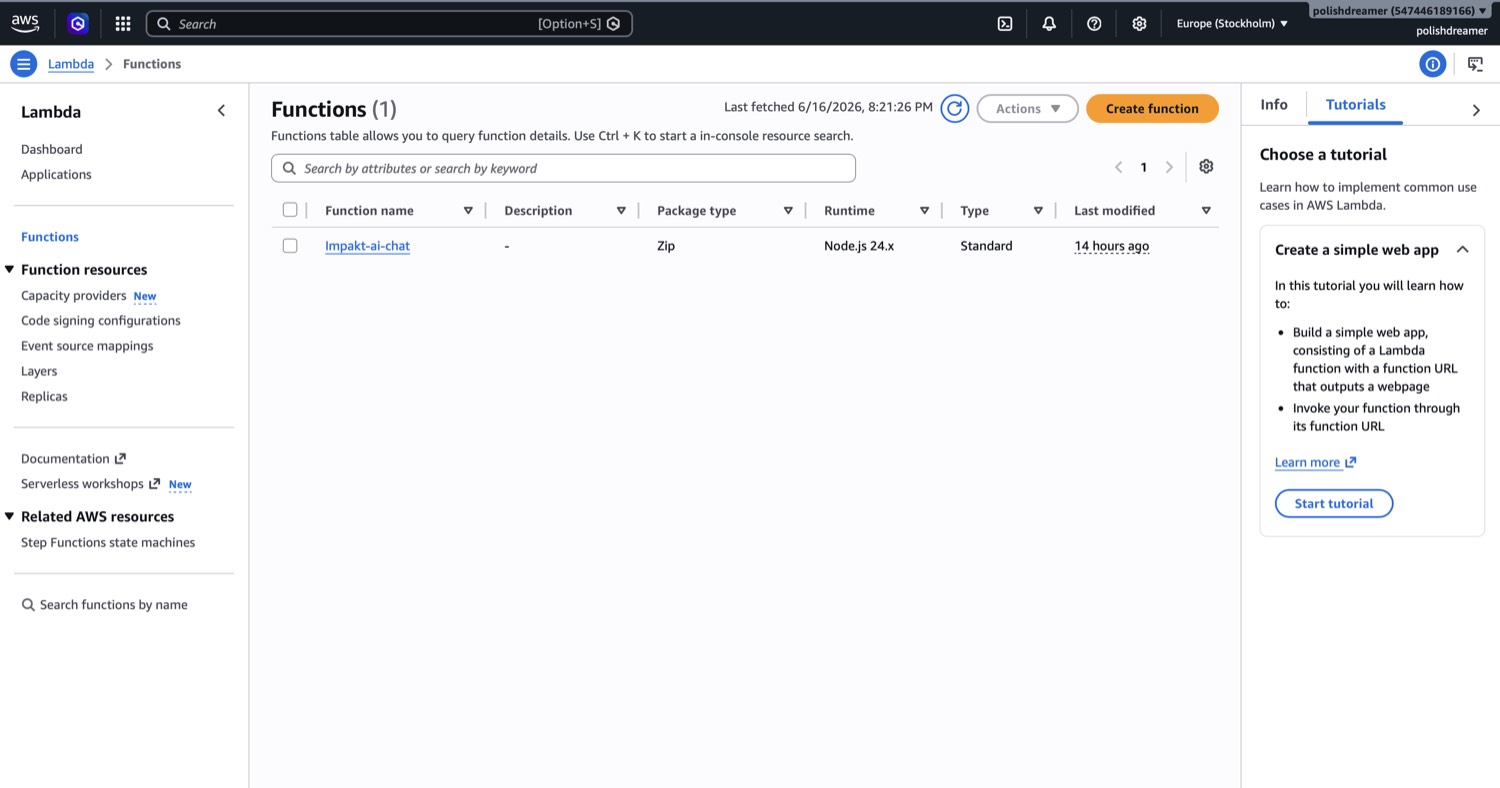The width and height of the screenshot is (1500, 788).
Task: Collapse the Lambda sidebar with the chevron
Action: [x=221, y=111]
